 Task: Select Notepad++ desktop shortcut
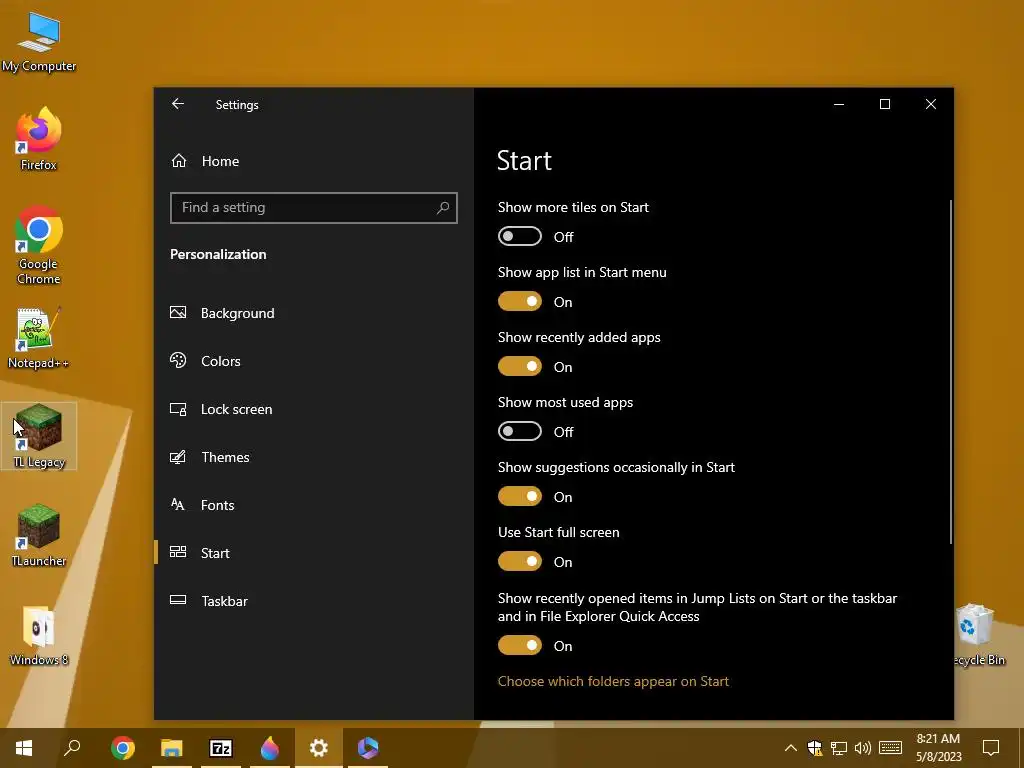coord(39,338)
